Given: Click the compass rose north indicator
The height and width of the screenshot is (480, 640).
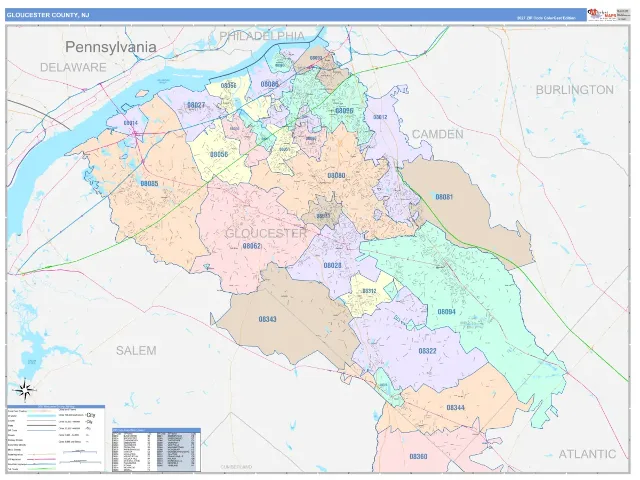Looking at the screenshot, I should [25, 390].
